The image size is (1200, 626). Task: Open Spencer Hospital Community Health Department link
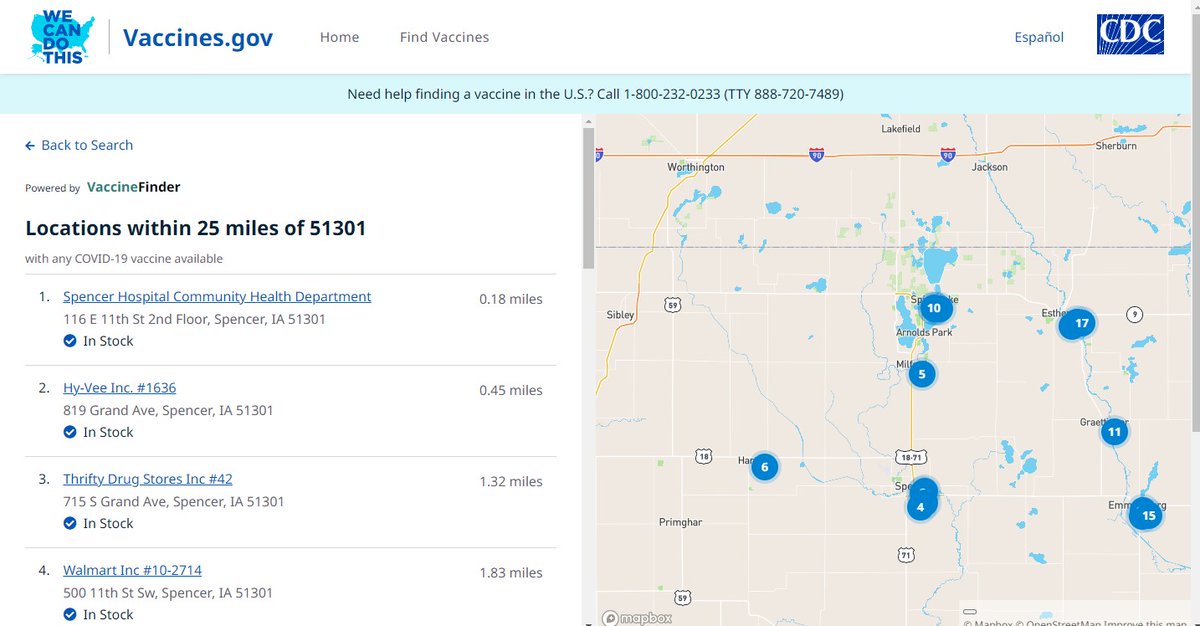[217, 297]
